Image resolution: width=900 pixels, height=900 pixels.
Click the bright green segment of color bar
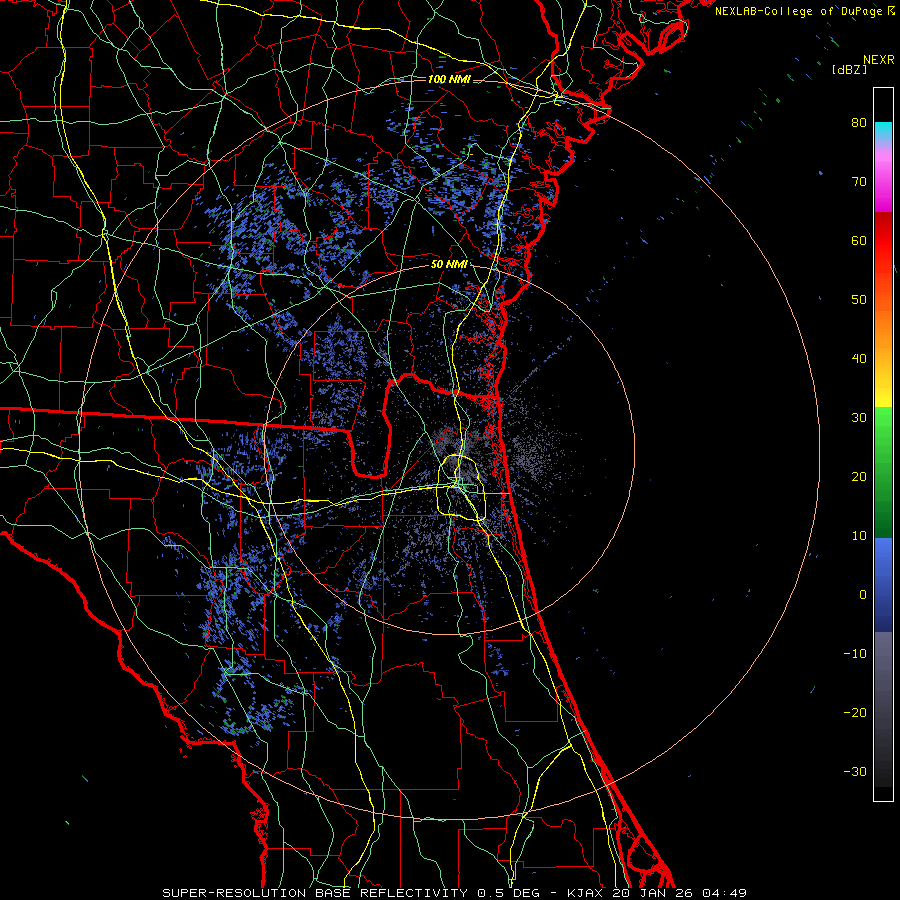click(x=883, y=428)
